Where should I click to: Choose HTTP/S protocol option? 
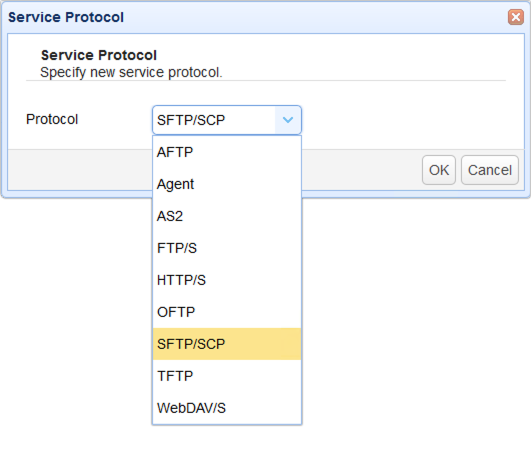[x=227, y=280]
